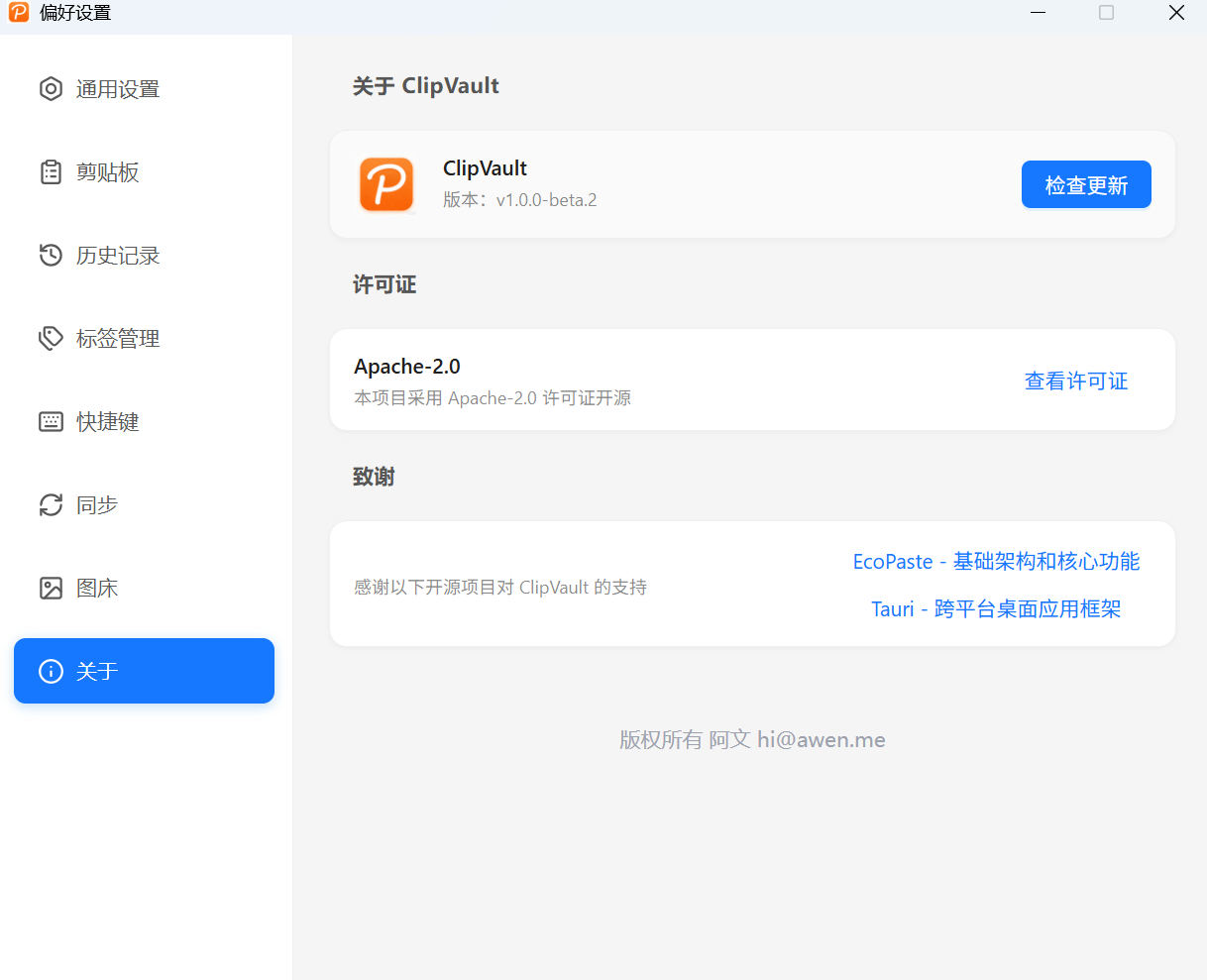Click the ClipVault logo in the about card
Image resolution: width=1207 pixels, height=980 pixels.
point(386,184)
